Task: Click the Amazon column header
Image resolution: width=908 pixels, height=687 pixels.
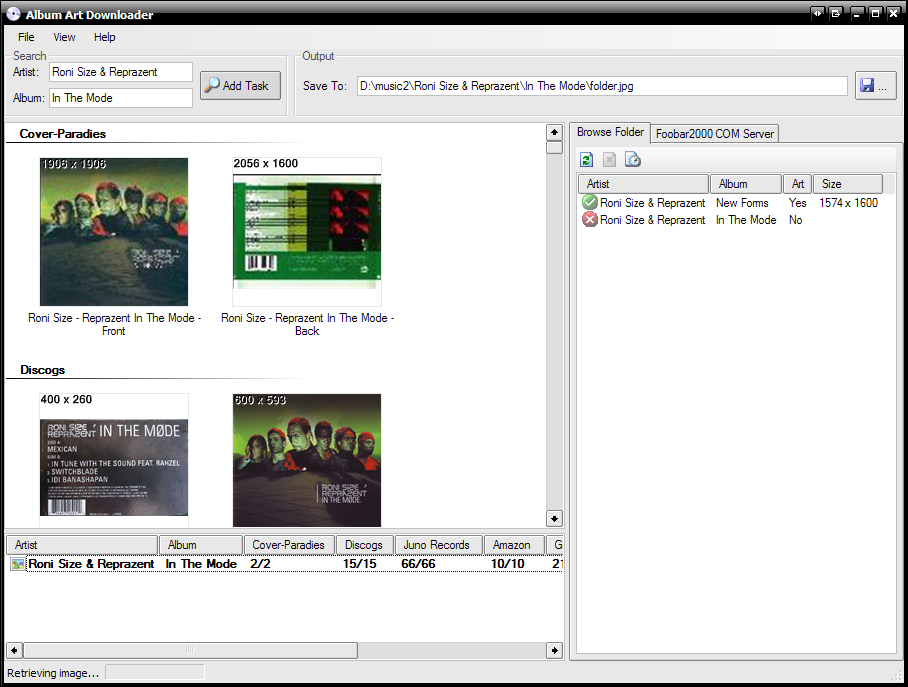Action: (x=514, y=545)
